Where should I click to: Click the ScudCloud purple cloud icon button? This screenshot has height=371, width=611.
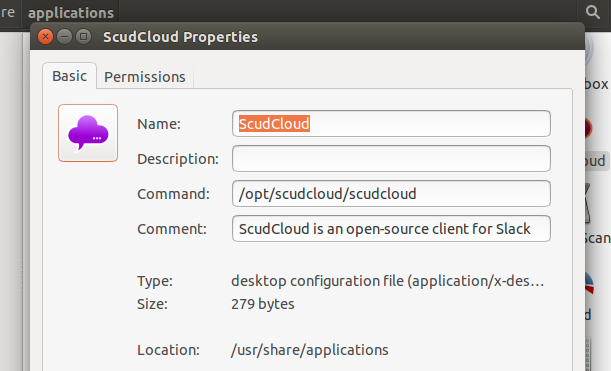click(x=88, y=133)
